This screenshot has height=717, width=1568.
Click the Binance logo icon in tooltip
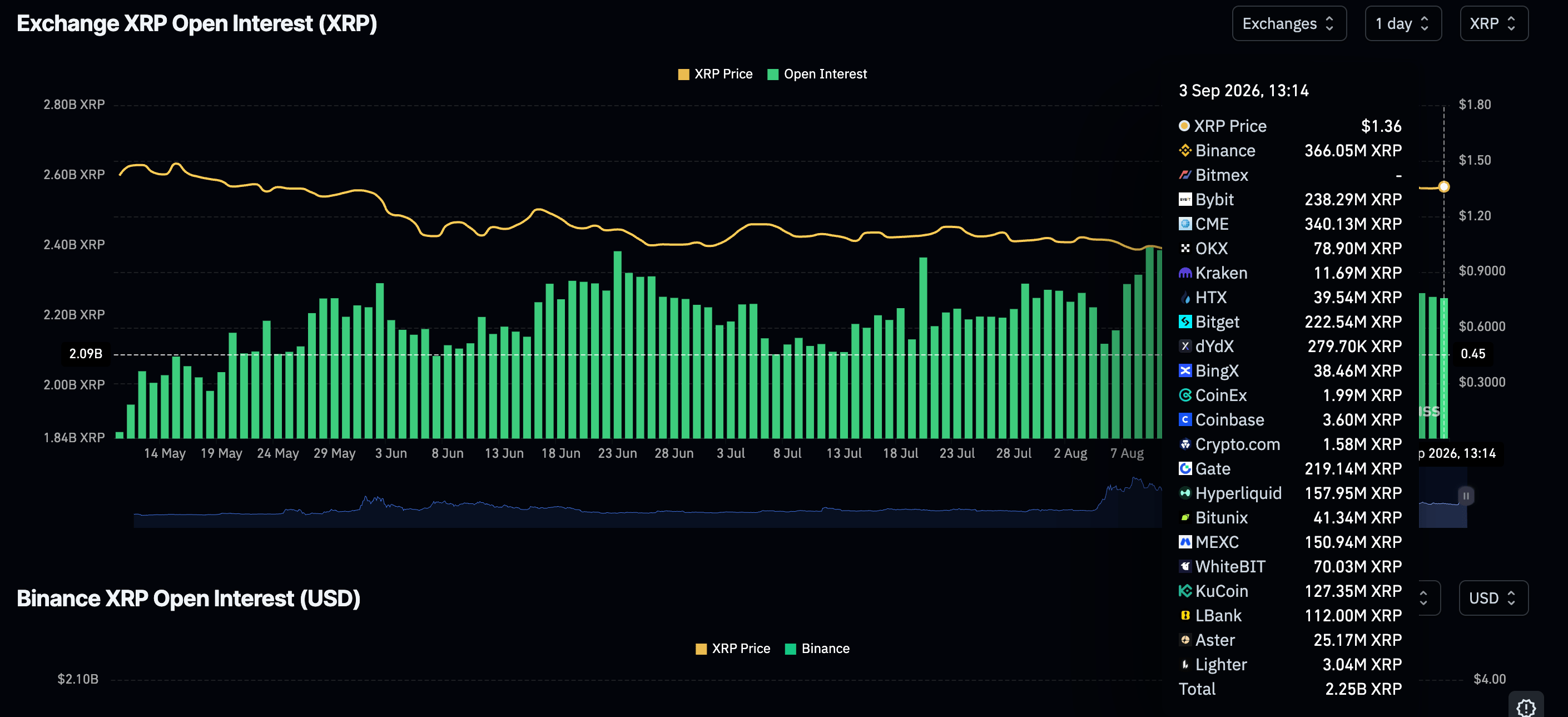click(1184, 151)
